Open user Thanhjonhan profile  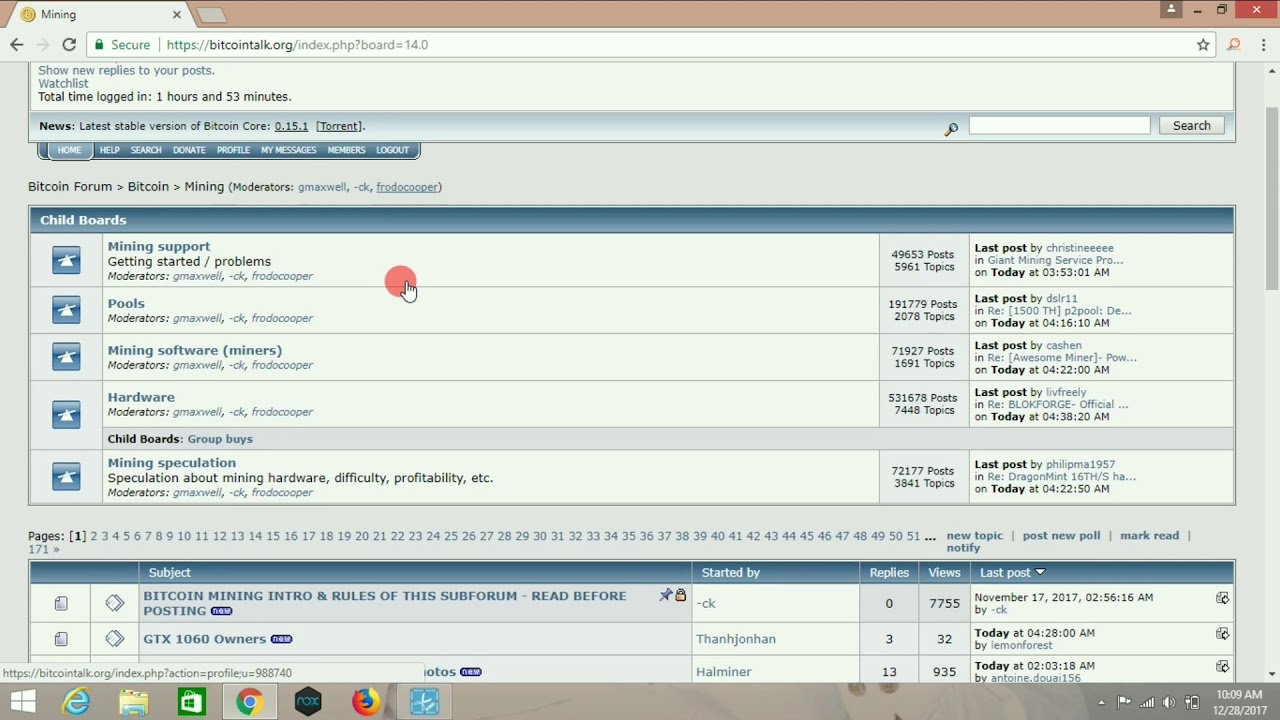point(736,639)
